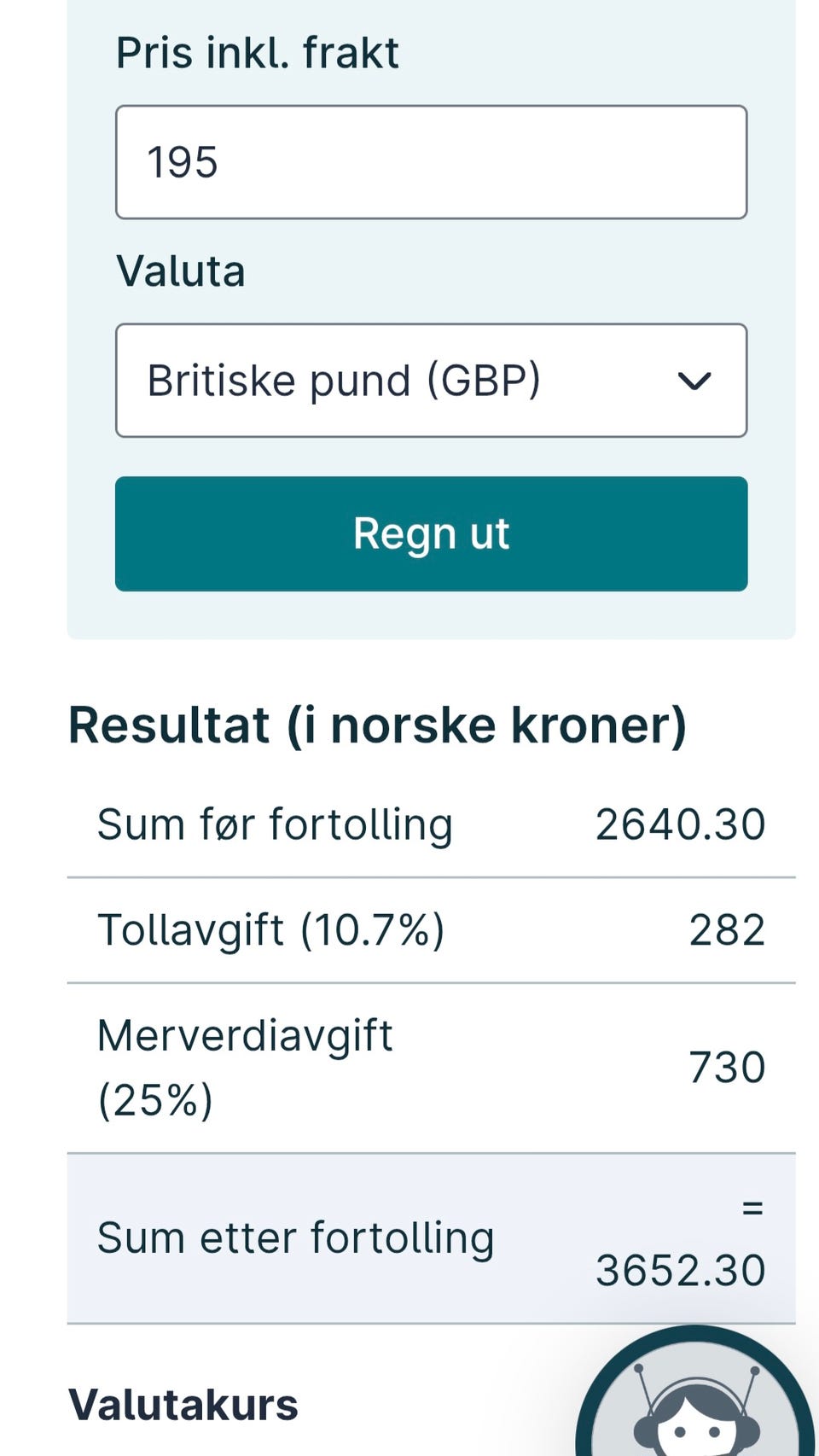This screenshot has height=1456, width=819.
Task: Click the Britiske pund (GBP) text
Action: 344,381
